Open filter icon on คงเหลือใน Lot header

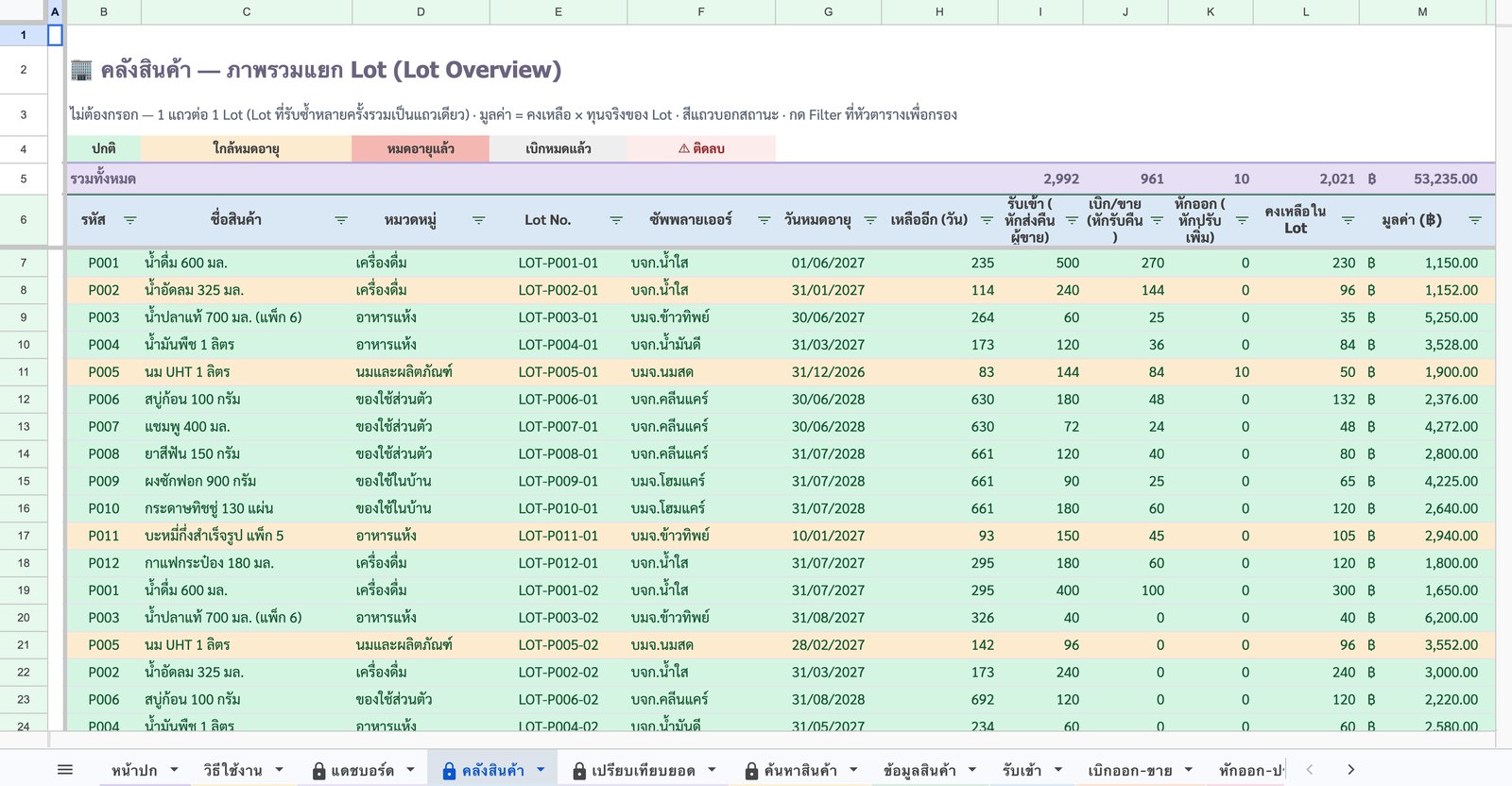click(x=1349, y=220)
